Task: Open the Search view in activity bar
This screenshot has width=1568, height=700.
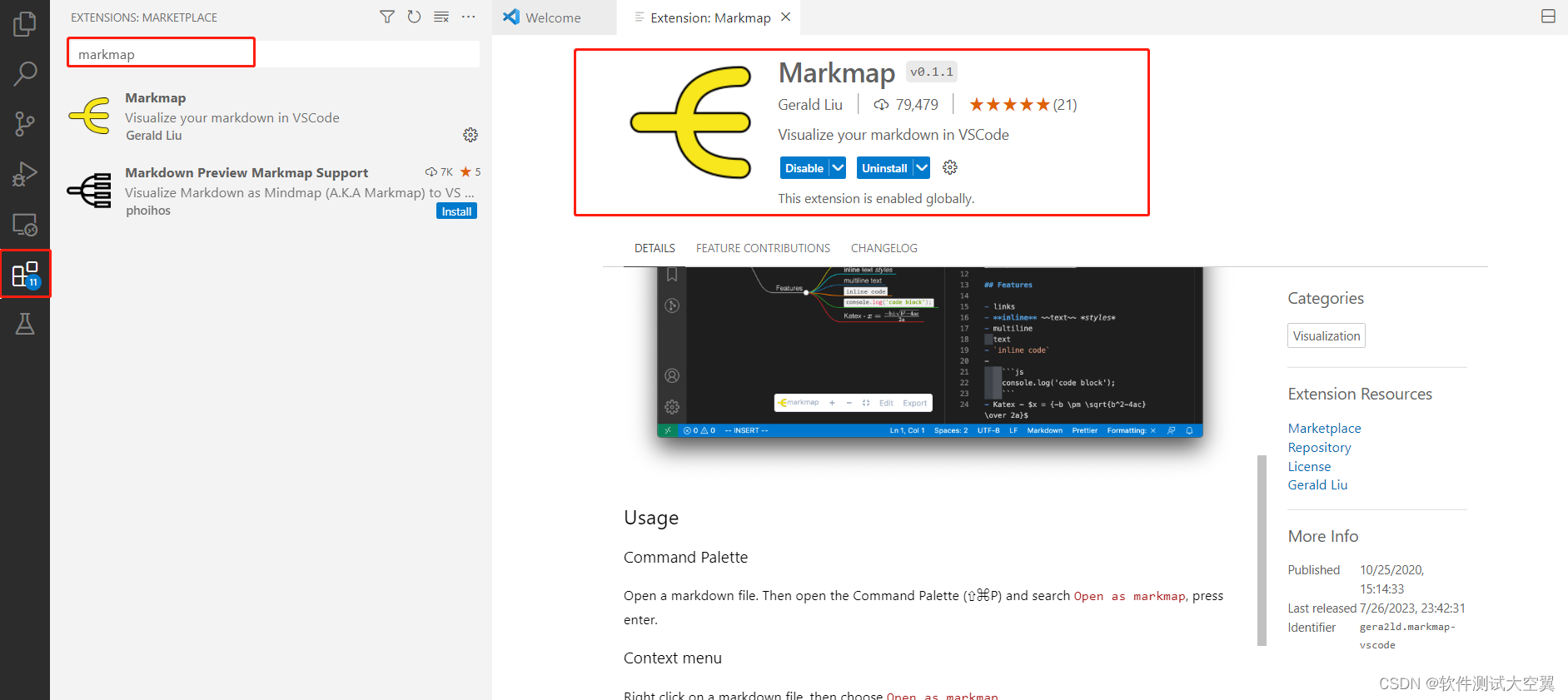Action: point(25,74)
